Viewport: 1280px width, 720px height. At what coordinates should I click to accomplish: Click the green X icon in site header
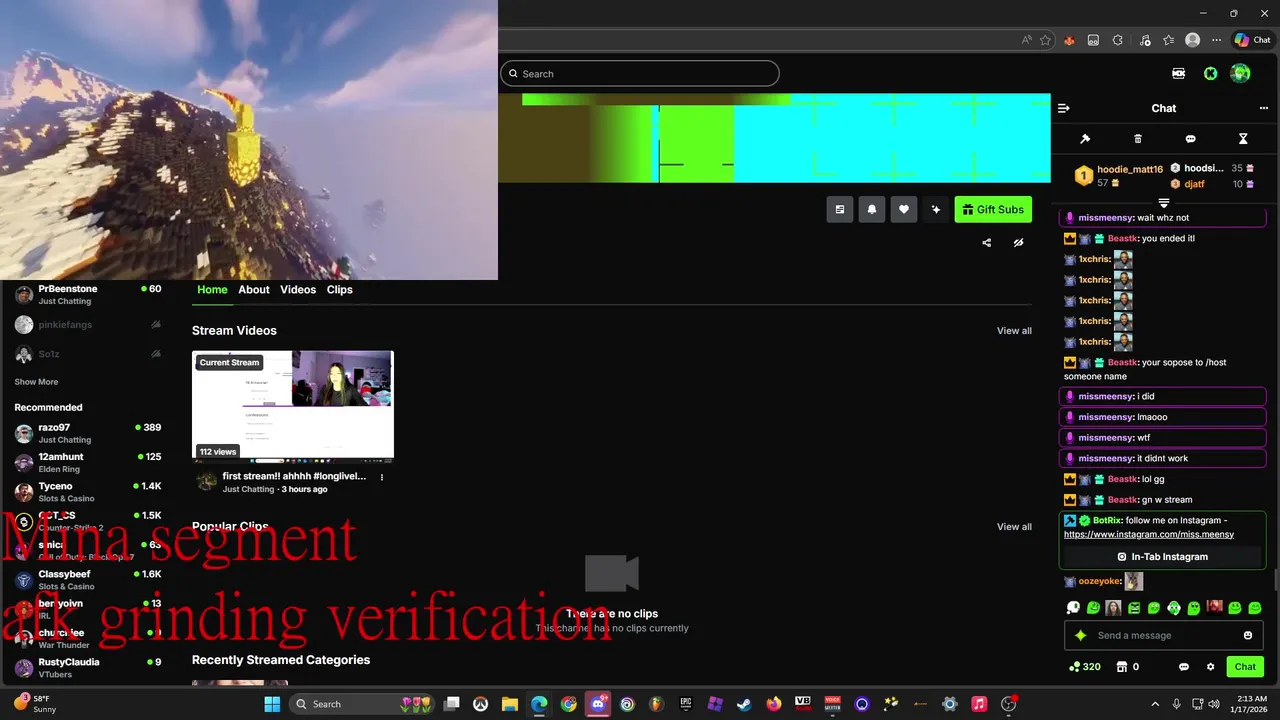(x=1210, y=73)
